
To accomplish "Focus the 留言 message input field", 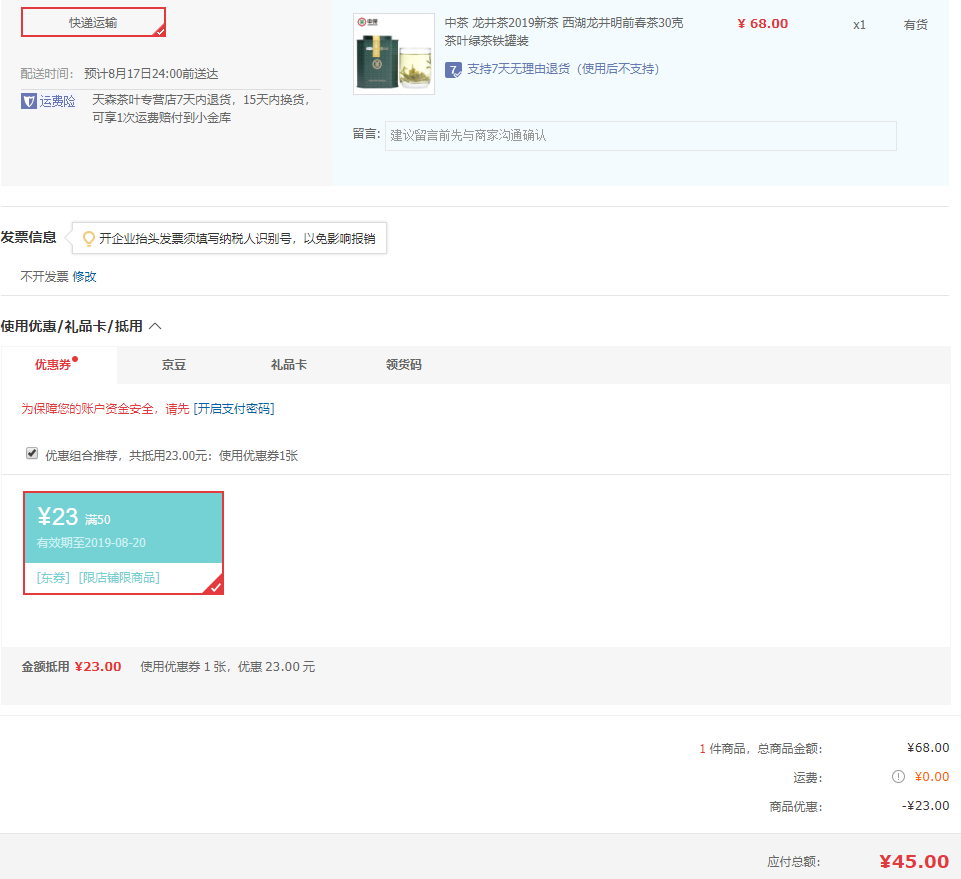I will 640,135.
